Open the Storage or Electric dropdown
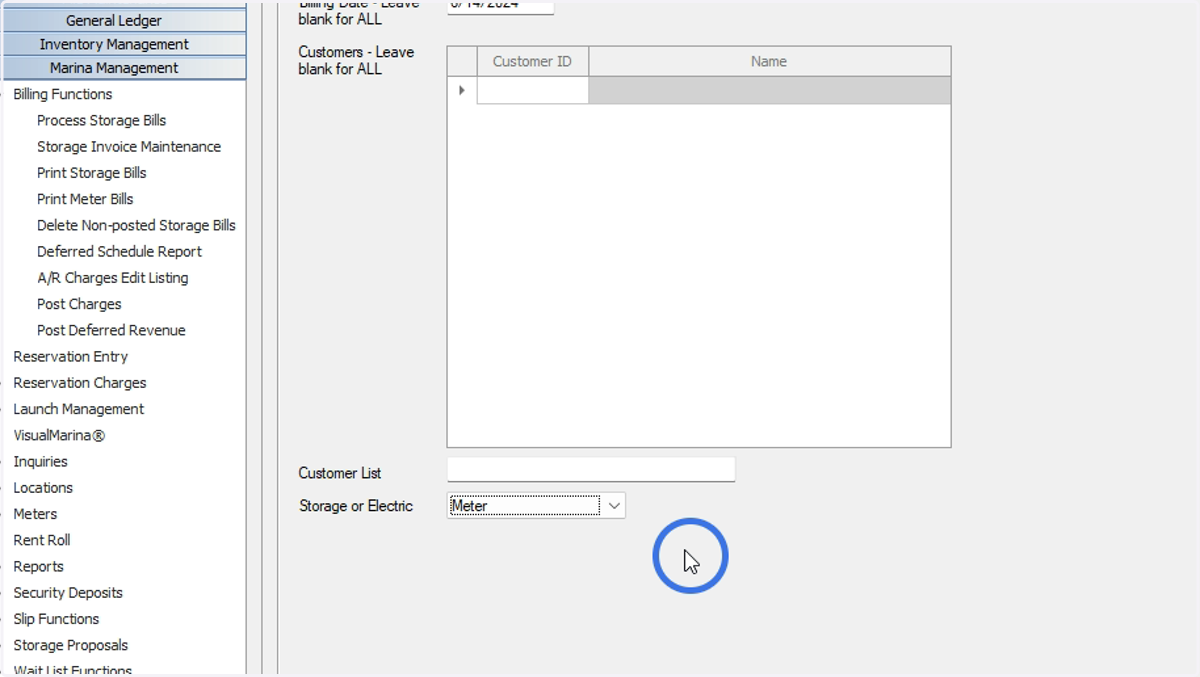Screen dimensions: 1200x677 click(614, 506)
